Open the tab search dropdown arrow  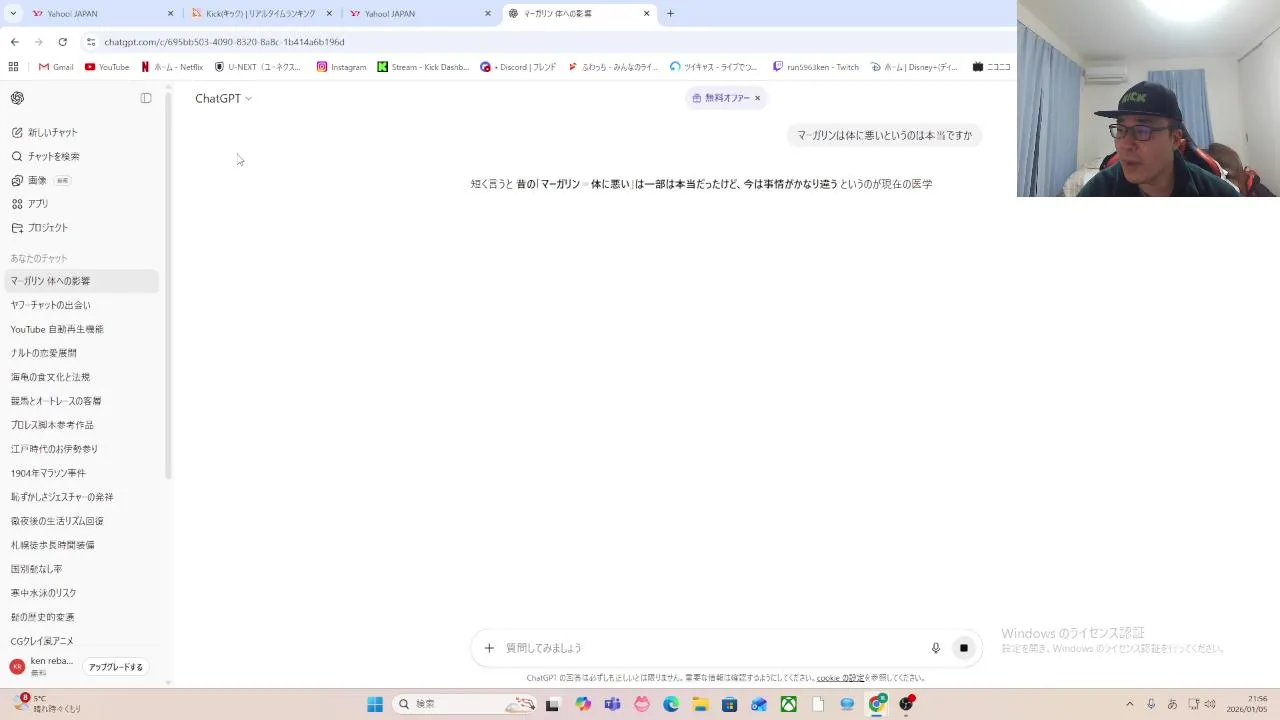coord(13,14)
